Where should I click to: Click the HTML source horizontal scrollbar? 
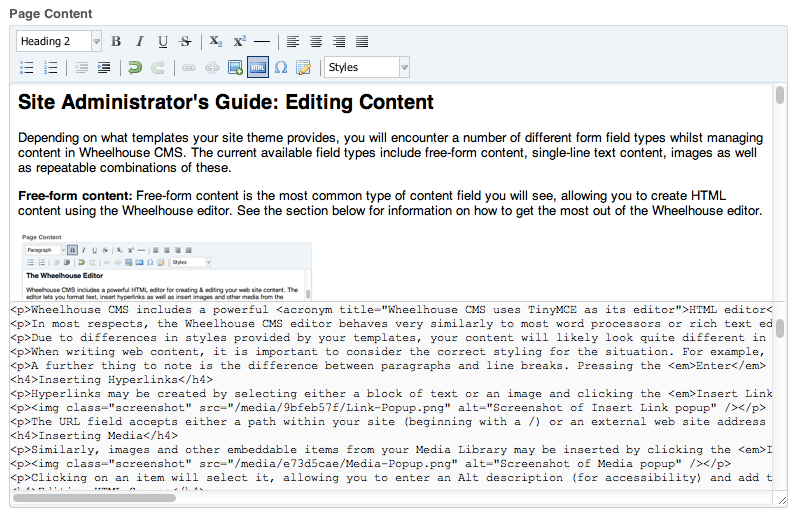click(x=94, y=498)
